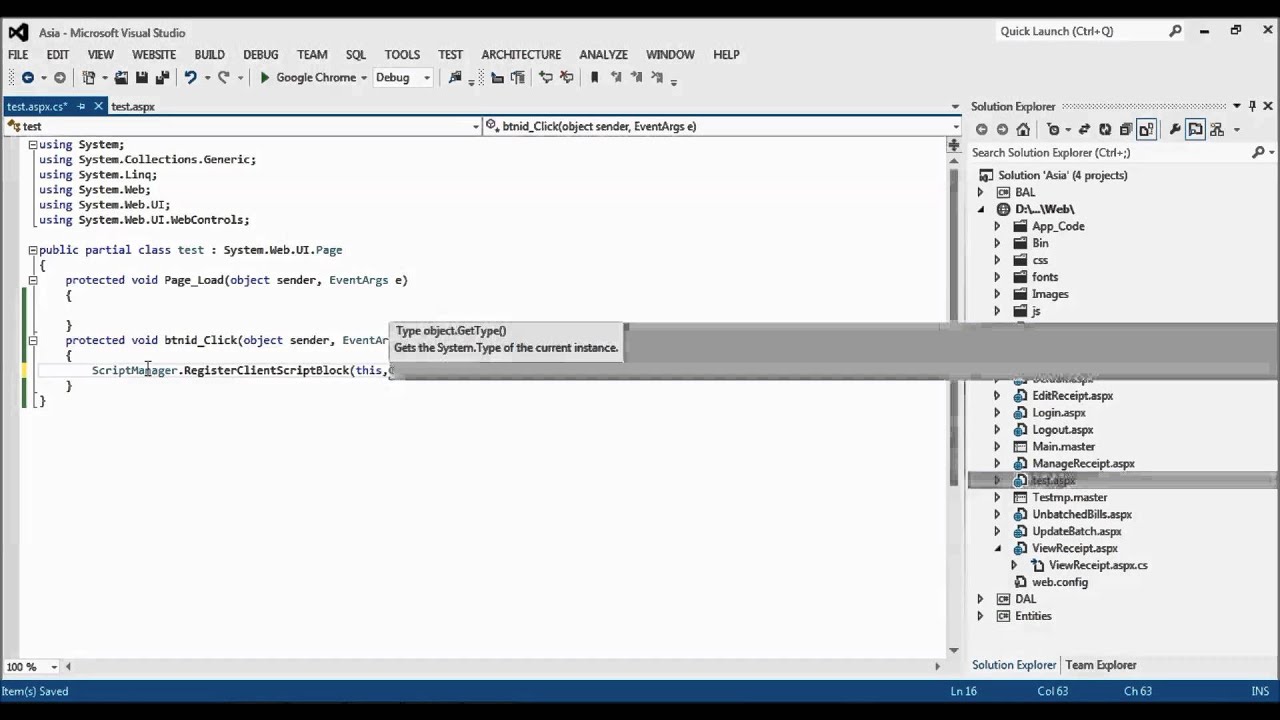Click the Ln 16 status bar entry
This screenshot has width=1280, height=720.
(963, 691)
